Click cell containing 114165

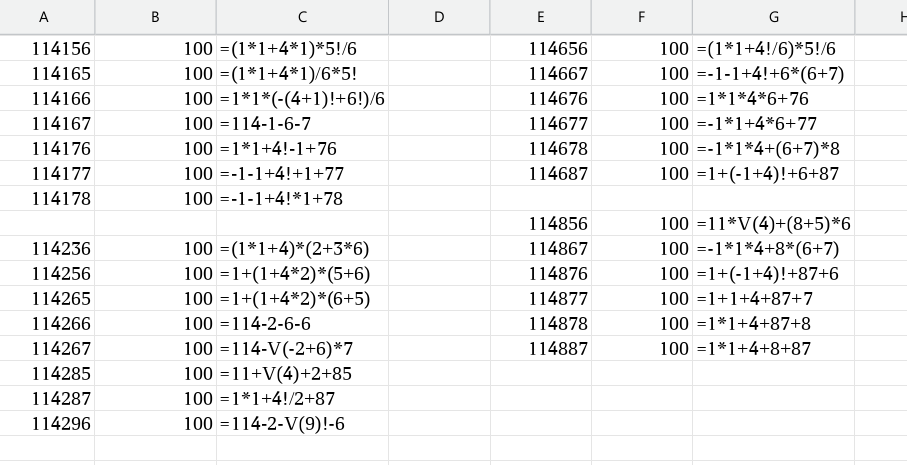(47, 74)
